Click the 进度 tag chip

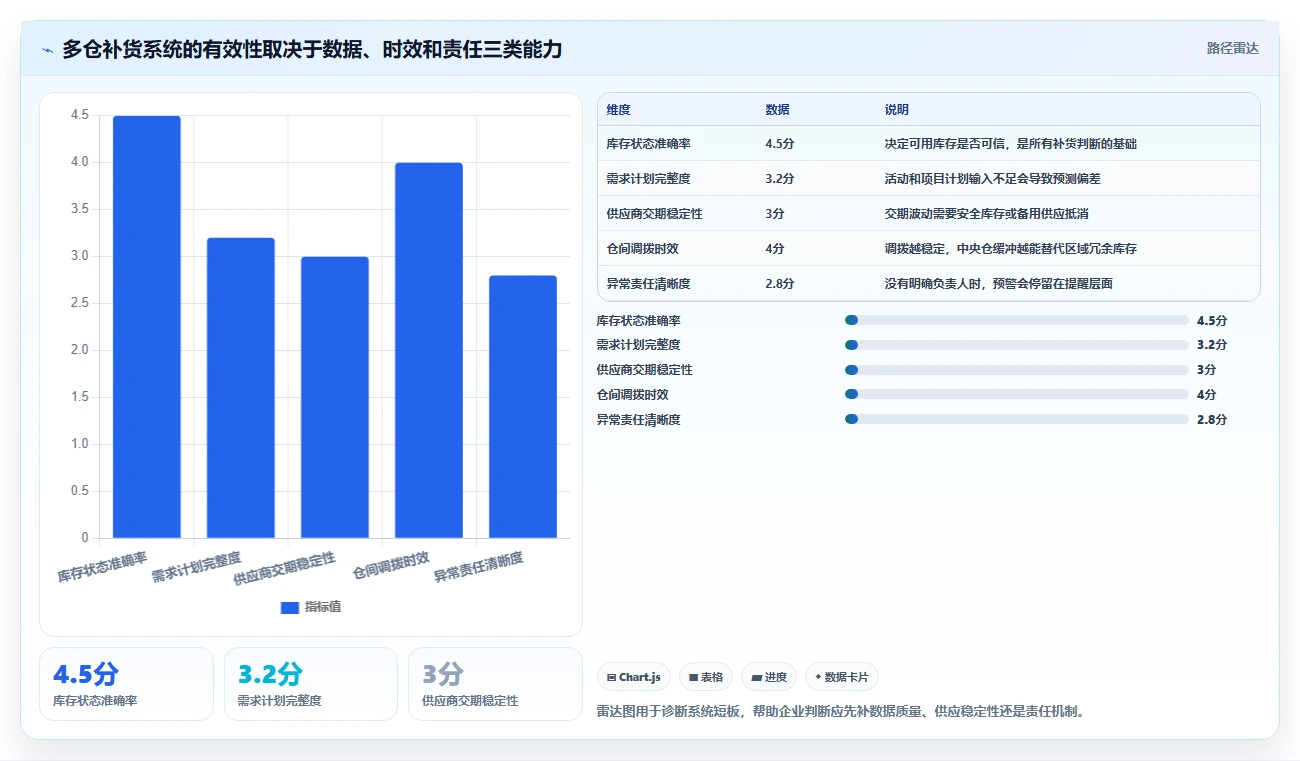point(769,677)
